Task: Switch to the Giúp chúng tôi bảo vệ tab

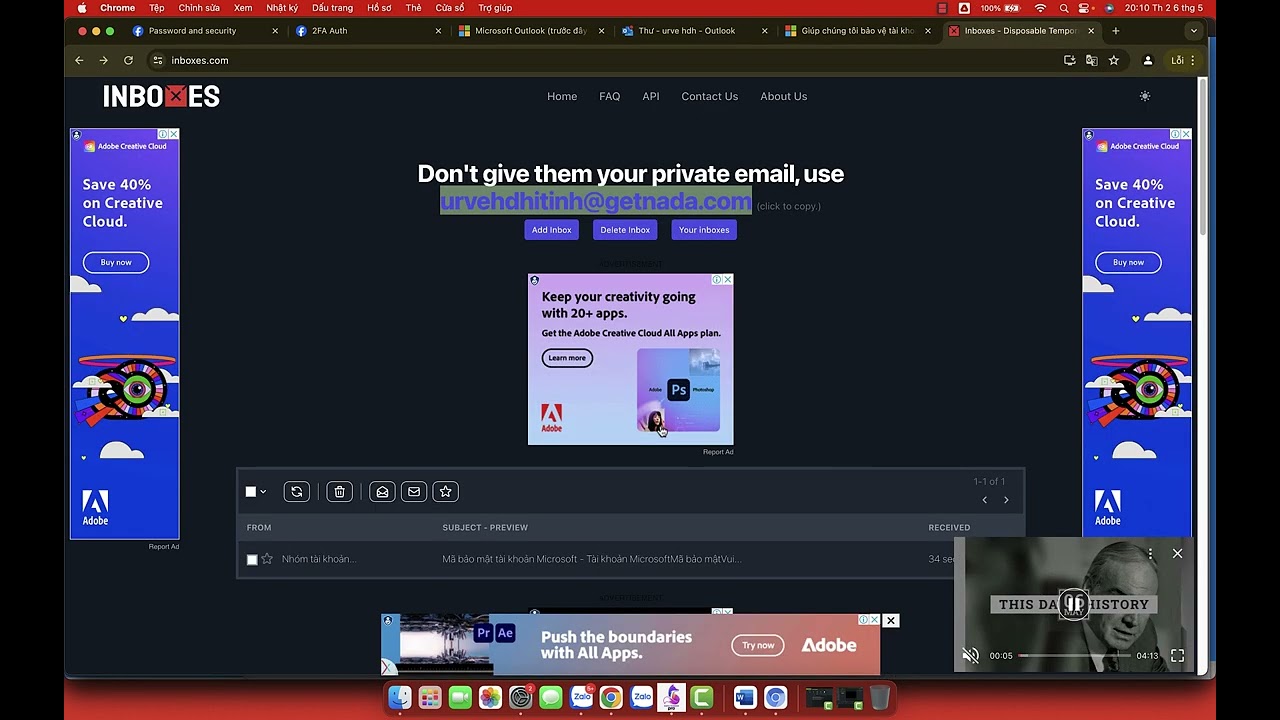Action: 857,31
